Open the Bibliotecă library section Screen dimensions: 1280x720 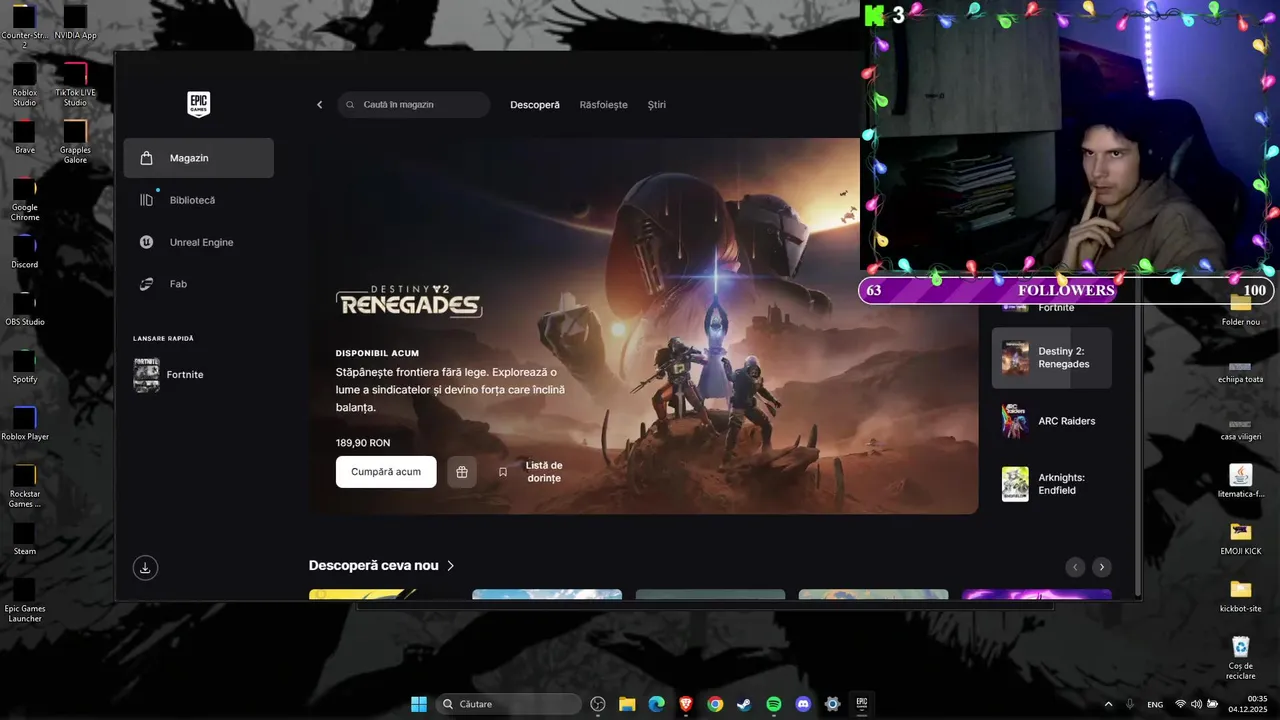tap(198, 200)
